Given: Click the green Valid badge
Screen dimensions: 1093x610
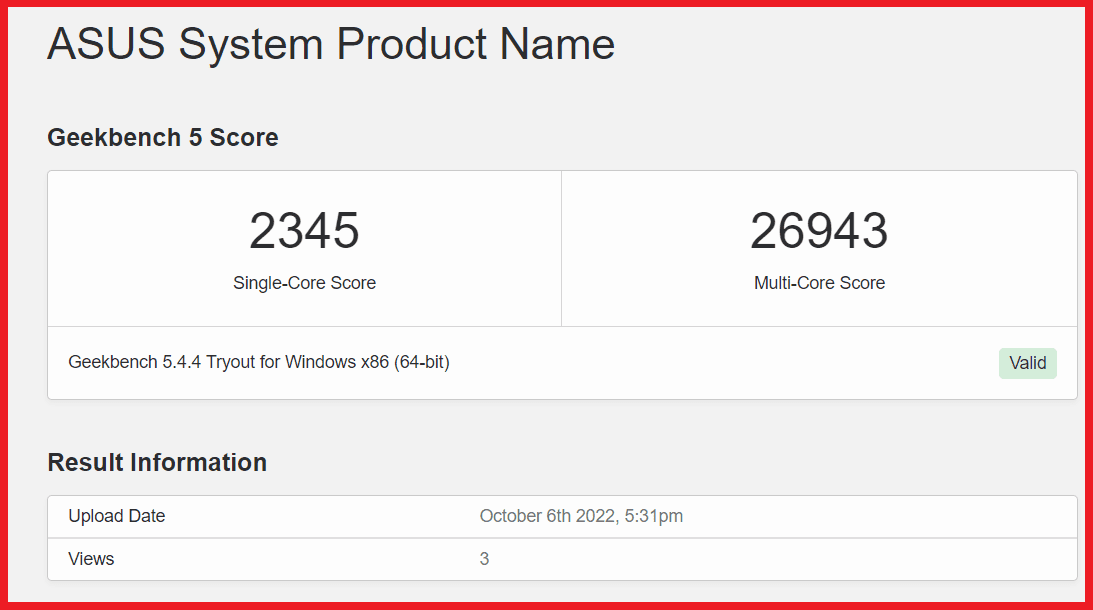Looking at the screenshot, I should click(x=1027, y=363).
